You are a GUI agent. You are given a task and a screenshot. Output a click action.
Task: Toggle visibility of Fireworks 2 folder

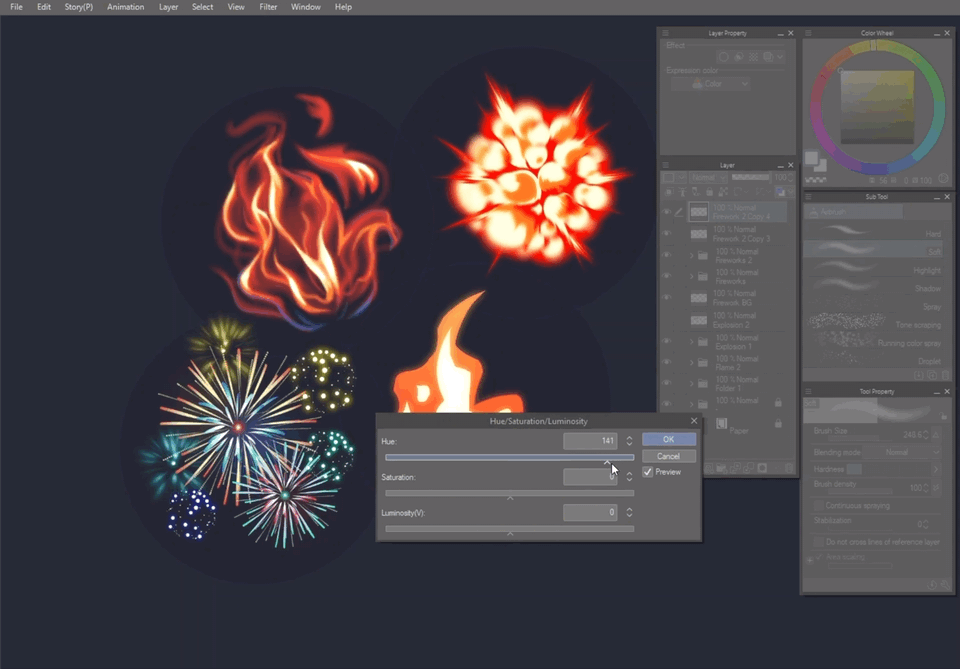[667, 255]
